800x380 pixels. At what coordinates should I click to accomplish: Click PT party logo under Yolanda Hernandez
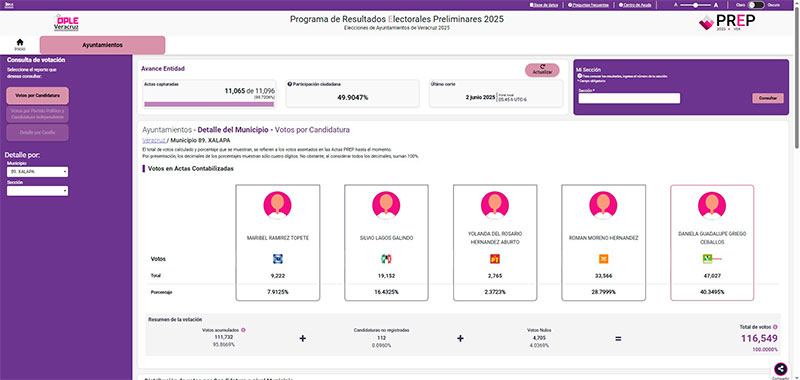[x=495, y=259]
